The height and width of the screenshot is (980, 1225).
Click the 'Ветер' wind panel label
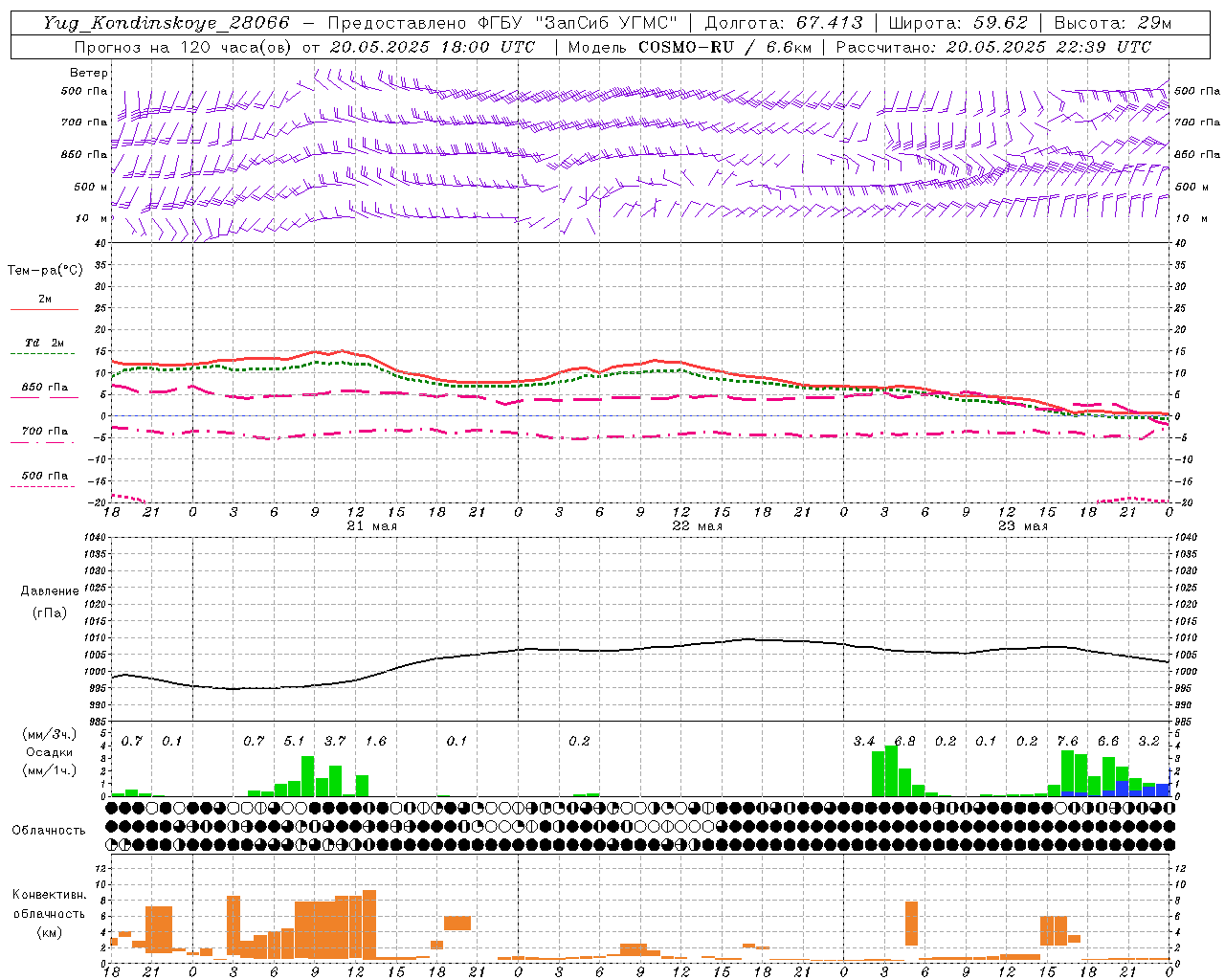tap(89, 73)
